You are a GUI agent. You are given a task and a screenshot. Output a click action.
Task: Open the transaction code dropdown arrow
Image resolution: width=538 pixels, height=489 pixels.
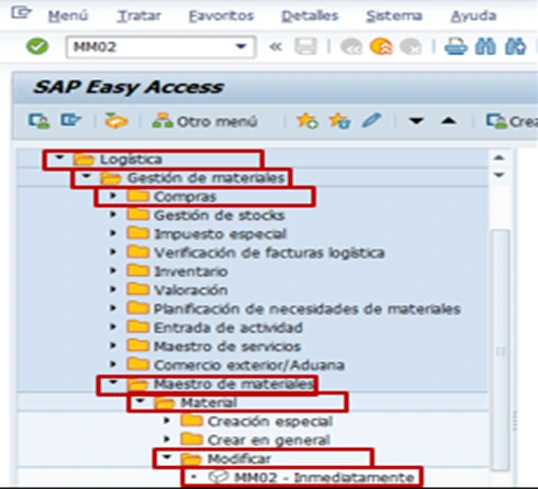tap(241, 46)
